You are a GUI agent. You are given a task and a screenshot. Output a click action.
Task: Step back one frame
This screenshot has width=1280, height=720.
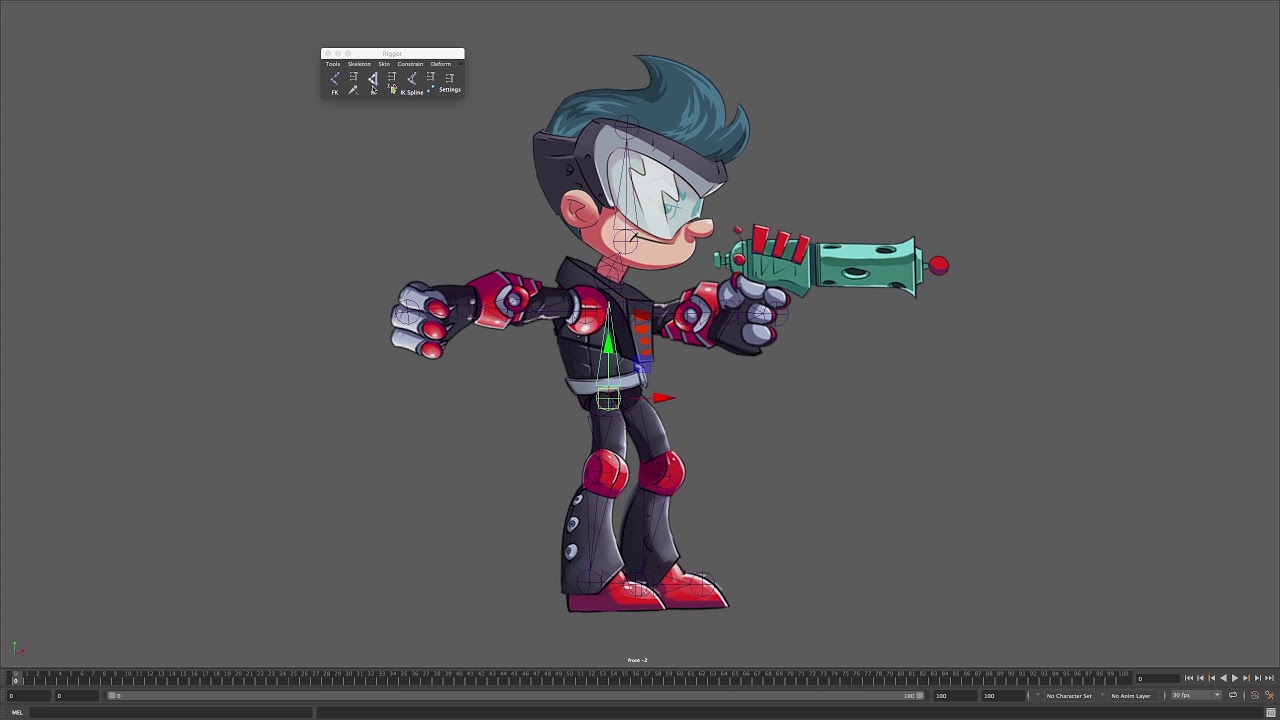pos(1200,678)
